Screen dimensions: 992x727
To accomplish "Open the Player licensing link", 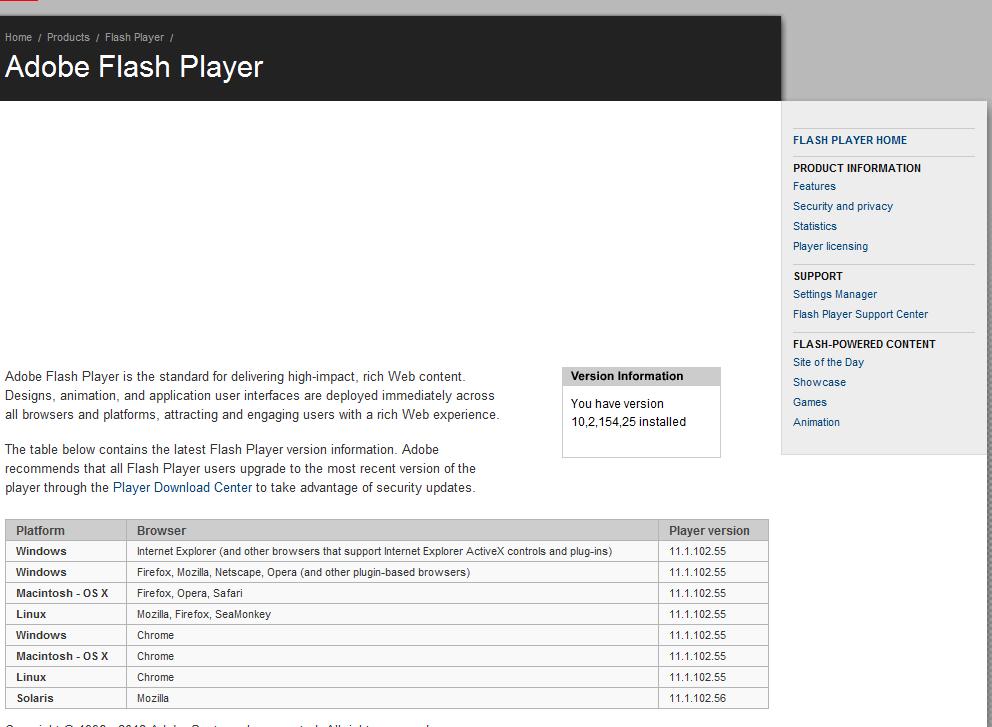I will (830, 246).
